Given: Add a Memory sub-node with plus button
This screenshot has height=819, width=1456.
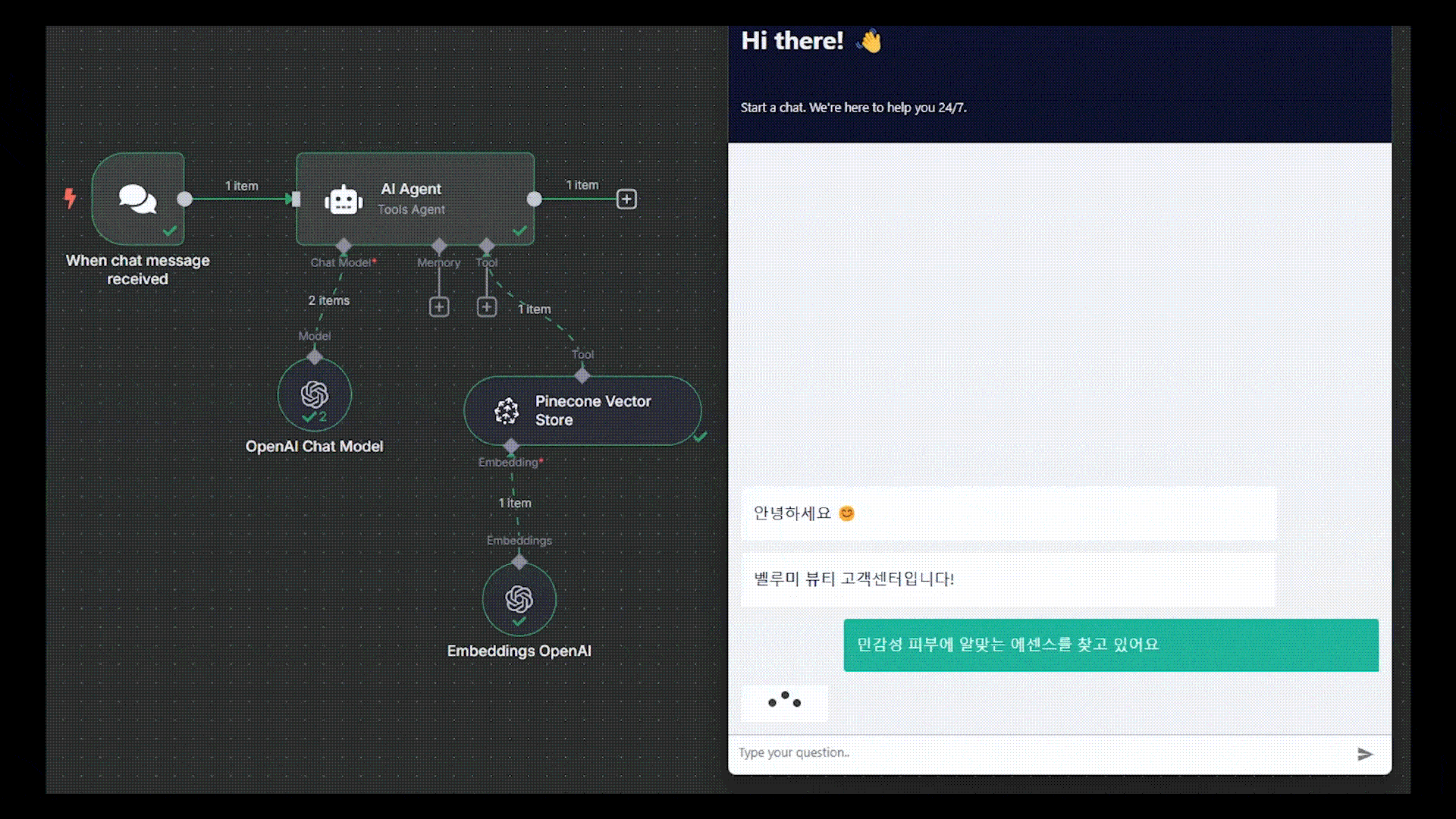Looking at the screenshot, I should tap(439, 307).
